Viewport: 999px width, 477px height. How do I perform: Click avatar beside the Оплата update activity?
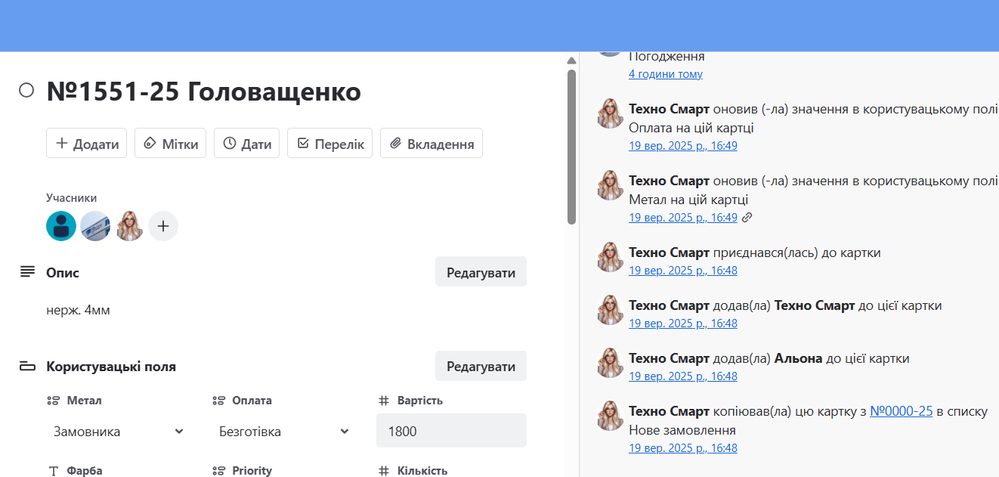click(x=610, y=113)
